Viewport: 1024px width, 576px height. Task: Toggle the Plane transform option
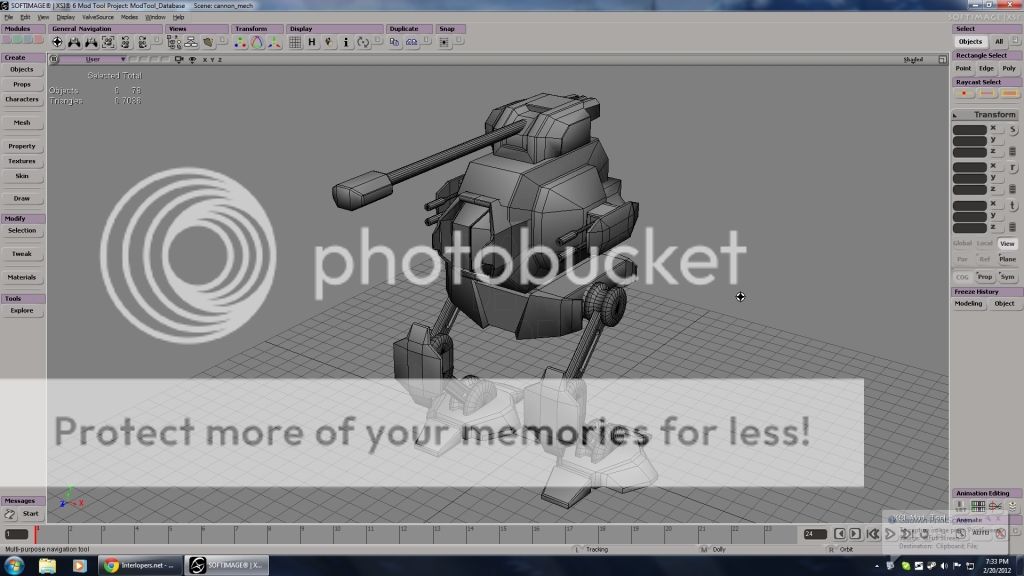[1007, 259]
